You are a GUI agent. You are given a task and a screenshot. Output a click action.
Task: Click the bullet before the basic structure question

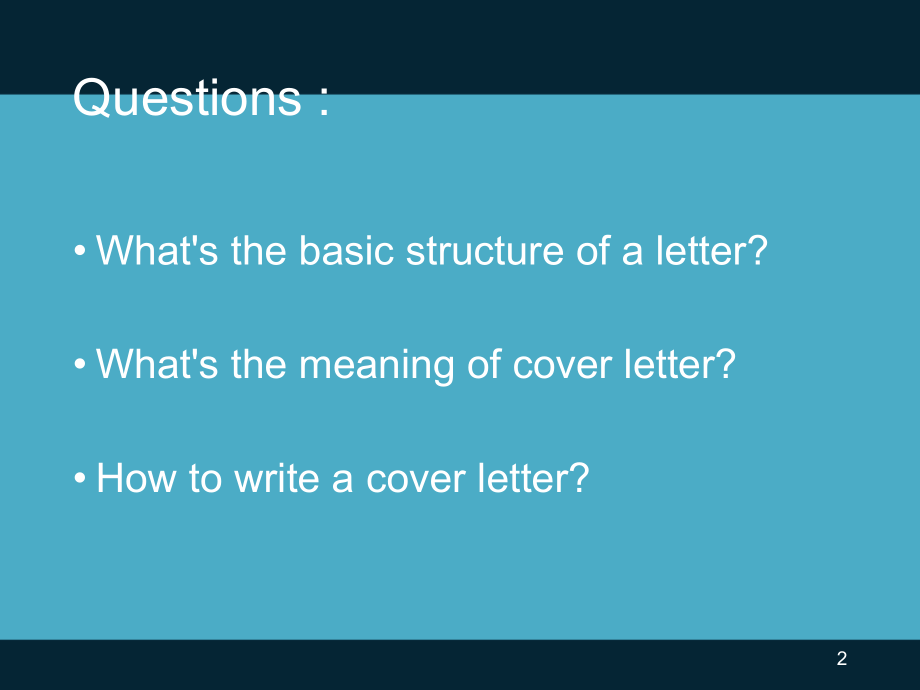click(x=80, y=252)
